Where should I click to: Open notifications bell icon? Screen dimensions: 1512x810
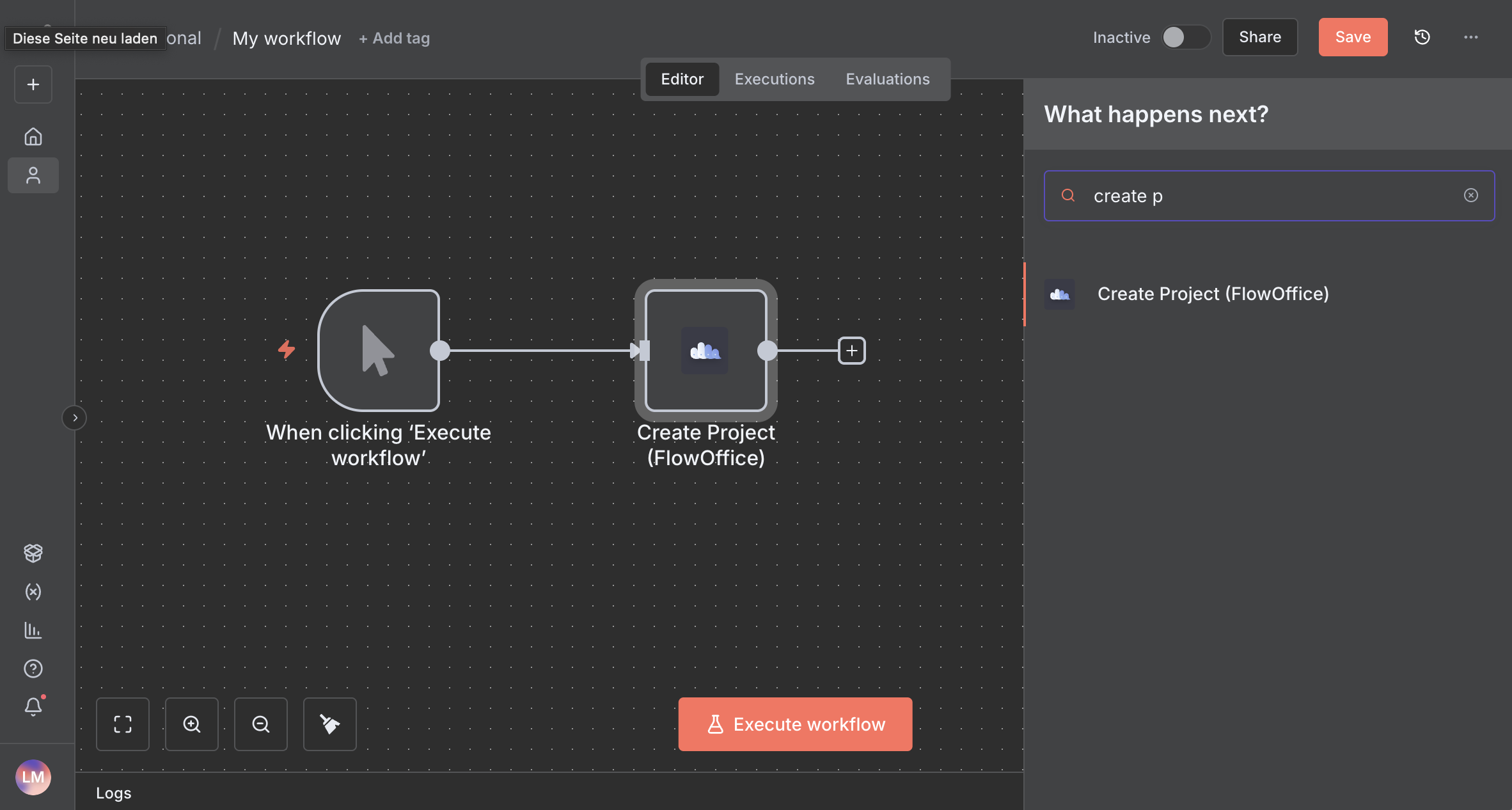[x=33, y=706]
